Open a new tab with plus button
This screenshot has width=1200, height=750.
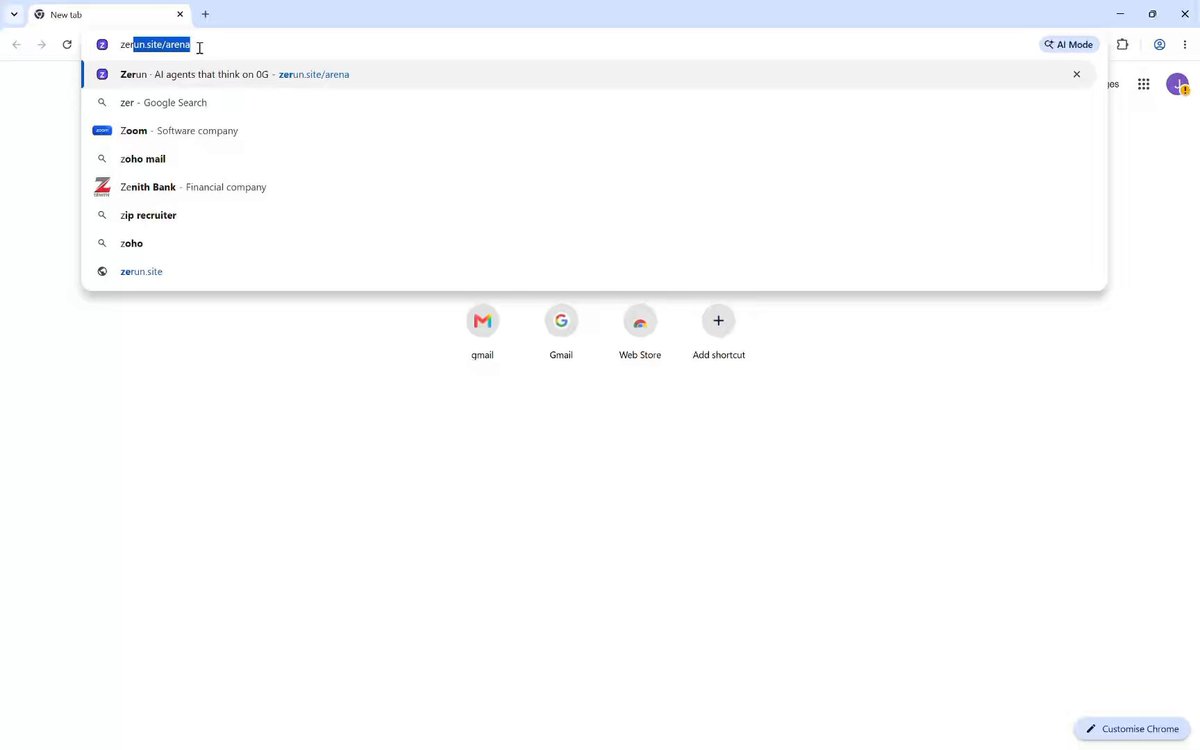tap(205, 15)
